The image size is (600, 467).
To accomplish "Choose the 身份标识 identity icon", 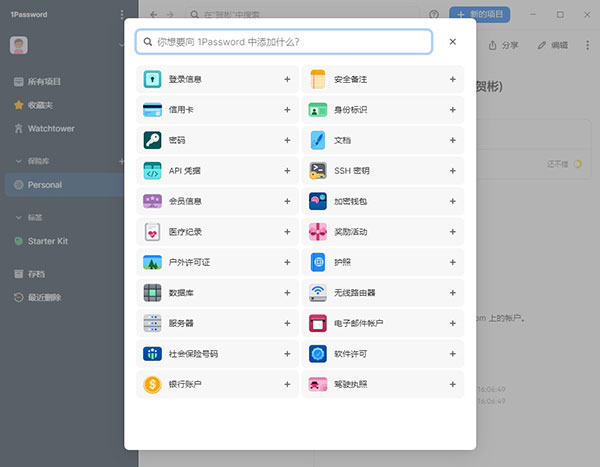I will click(318, 110).
